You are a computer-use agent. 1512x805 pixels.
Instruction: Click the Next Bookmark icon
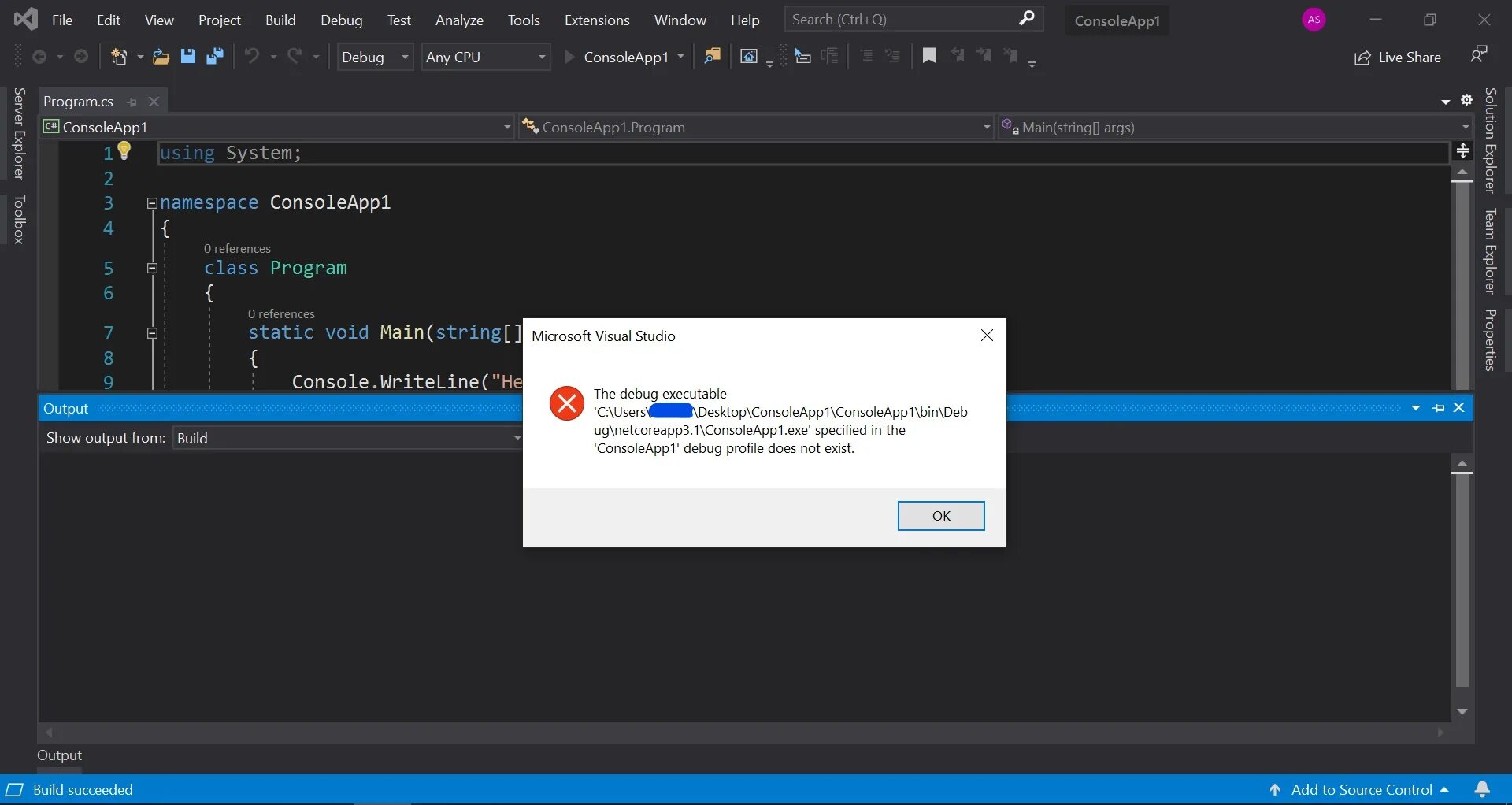tap(984, 56)
